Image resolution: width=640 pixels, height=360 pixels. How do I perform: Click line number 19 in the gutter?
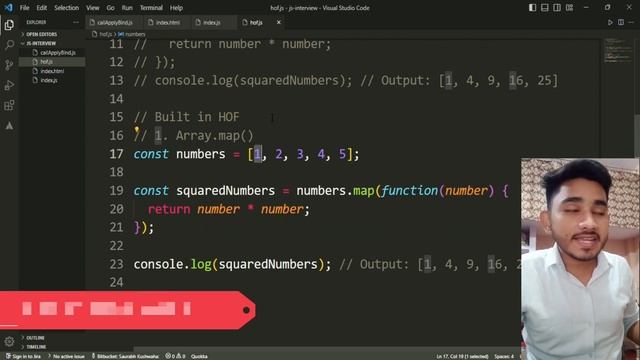pyautogui.click(x=116, y=191)
